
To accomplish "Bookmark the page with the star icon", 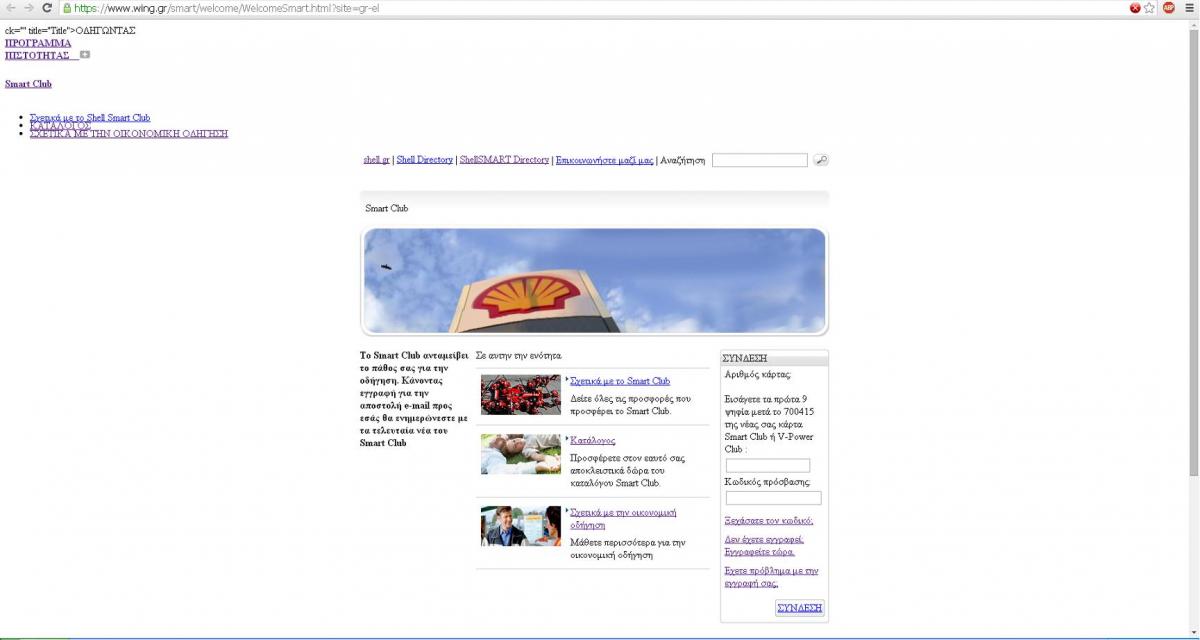I will (x=1150, y=8).
